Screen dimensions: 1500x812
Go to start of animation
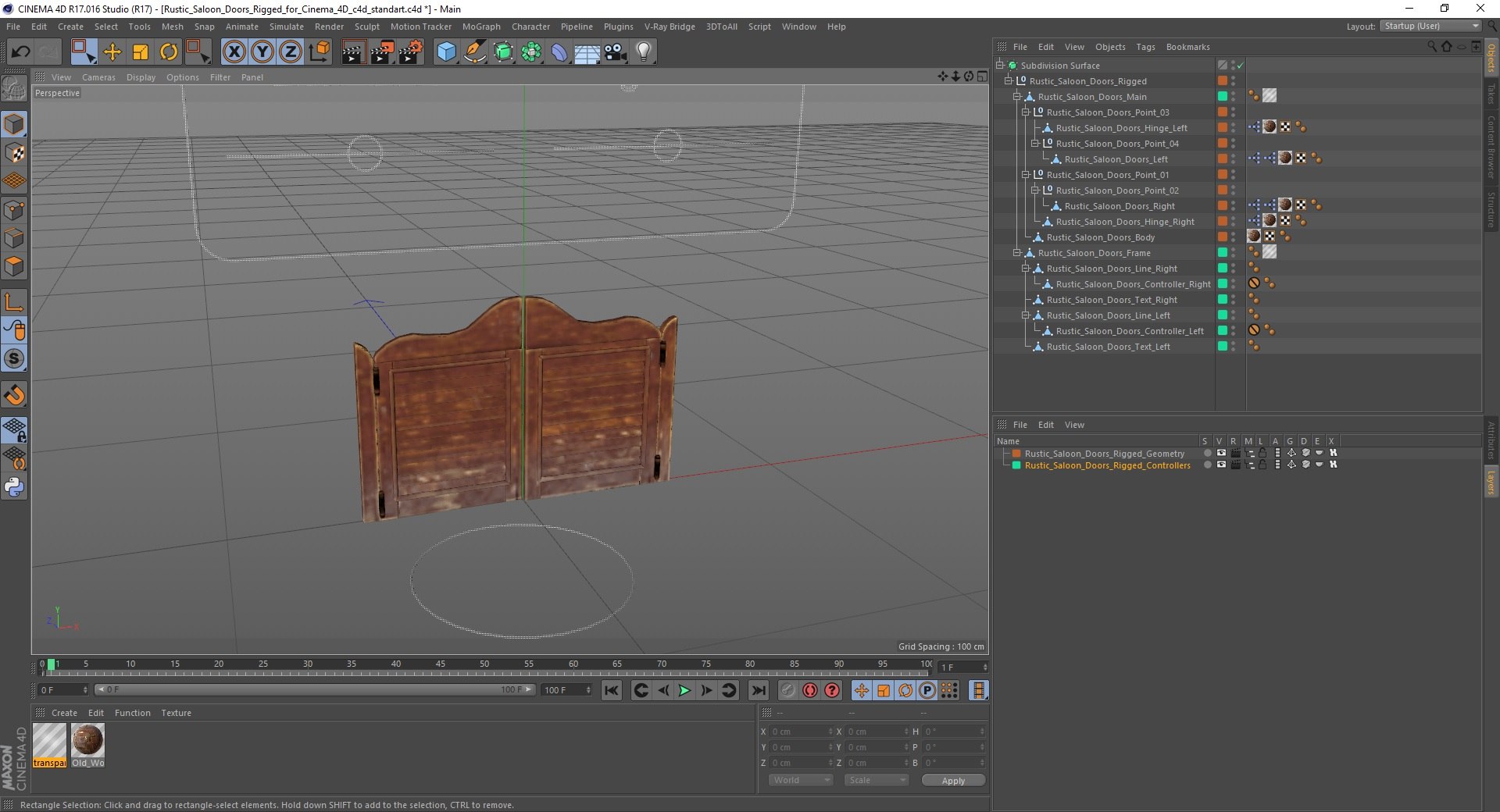612,690
